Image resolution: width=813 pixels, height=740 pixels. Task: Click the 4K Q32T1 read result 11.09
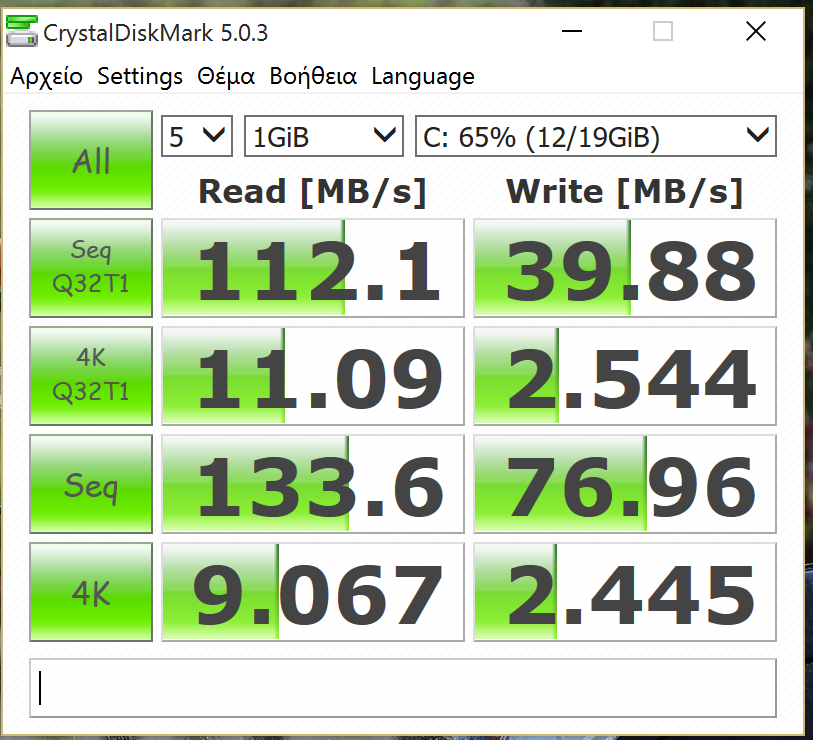click(313, 375)
